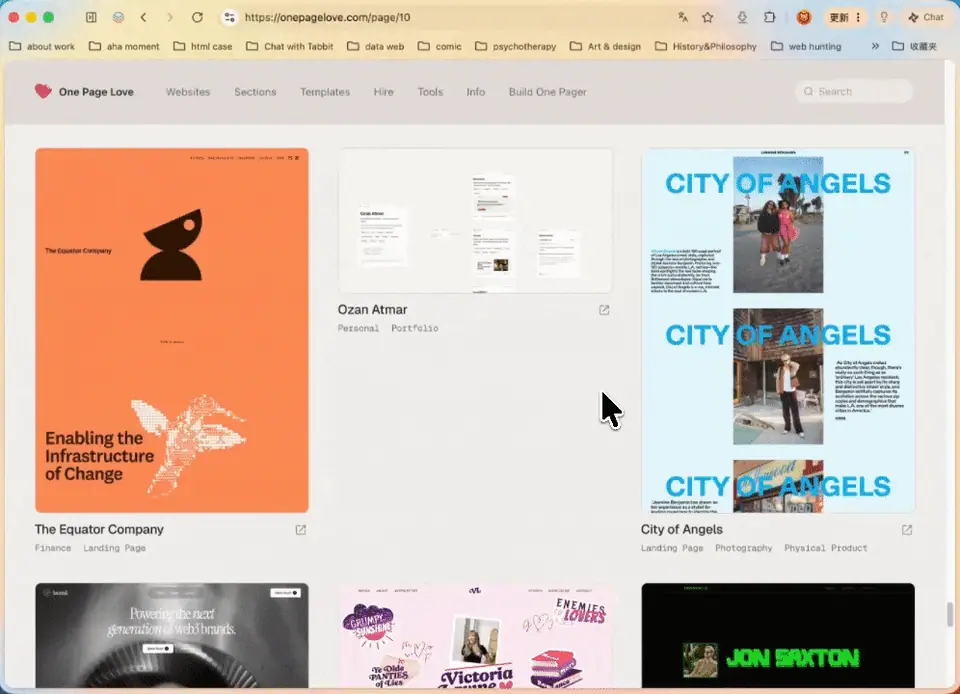This screenshot has height=694, width=960.
Task: Click the lightbulb icon in toolbar
Action: [883, 17]
